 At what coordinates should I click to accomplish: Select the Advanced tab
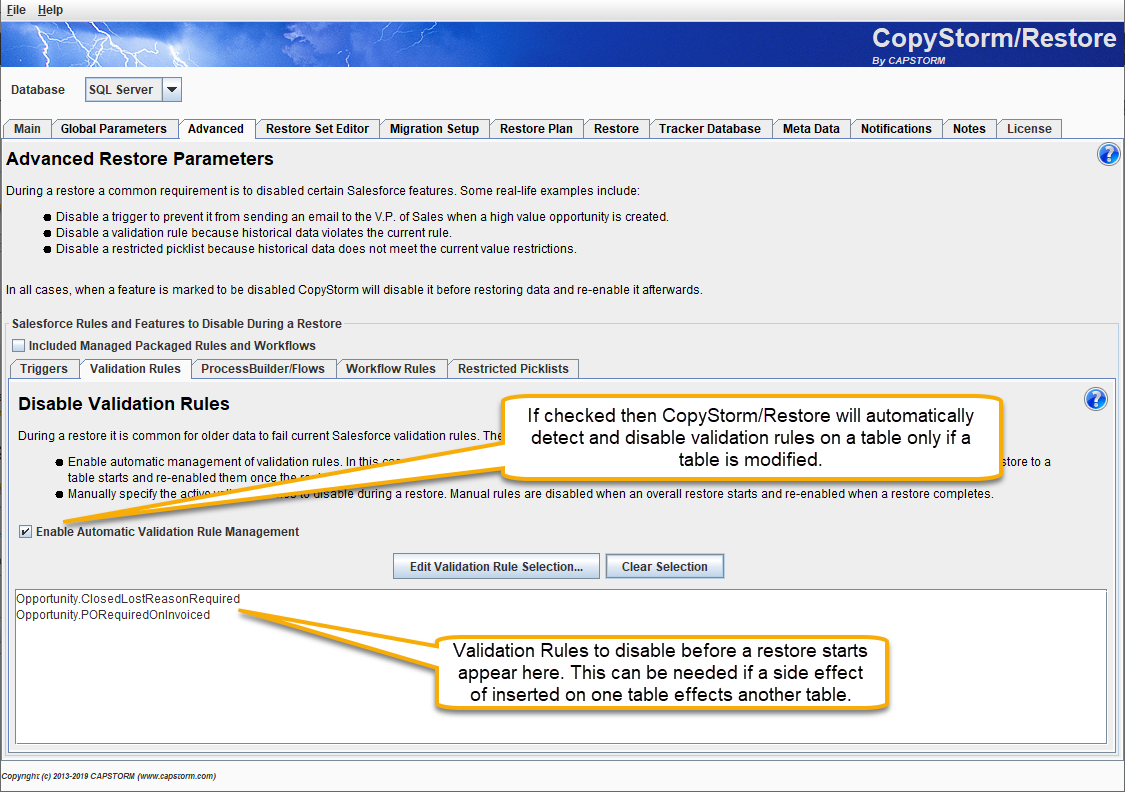[216, 128]
